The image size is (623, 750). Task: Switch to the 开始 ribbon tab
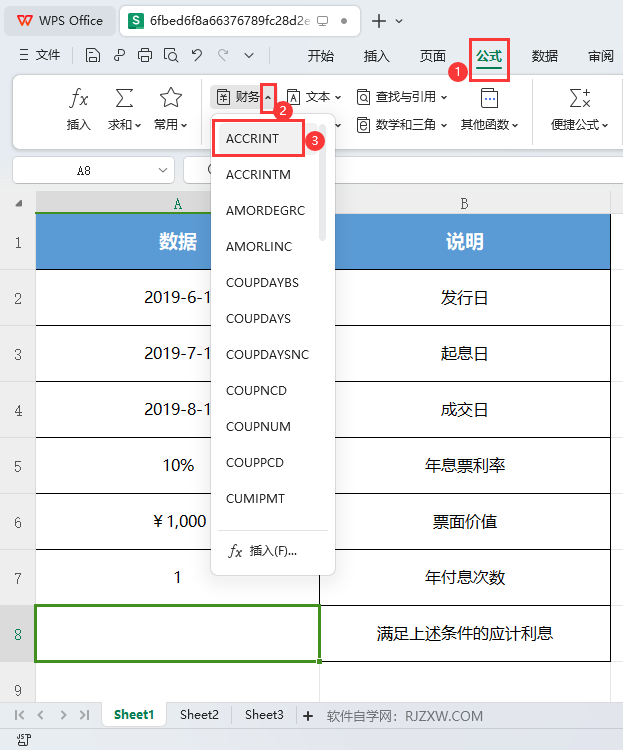(321, 56)
